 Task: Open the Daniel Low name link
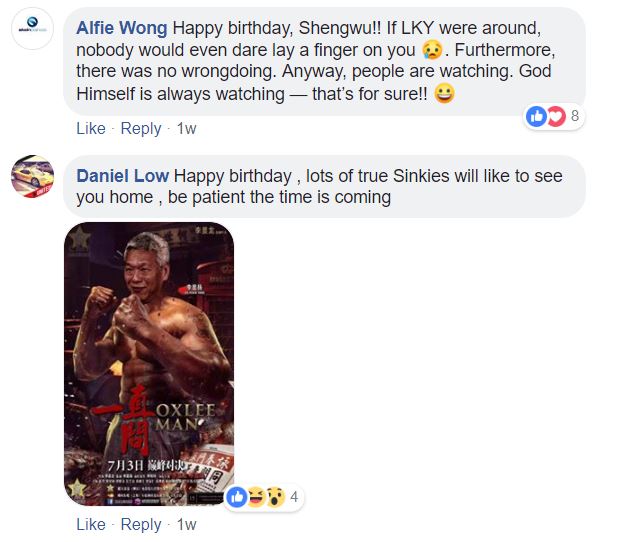point(123,176)
